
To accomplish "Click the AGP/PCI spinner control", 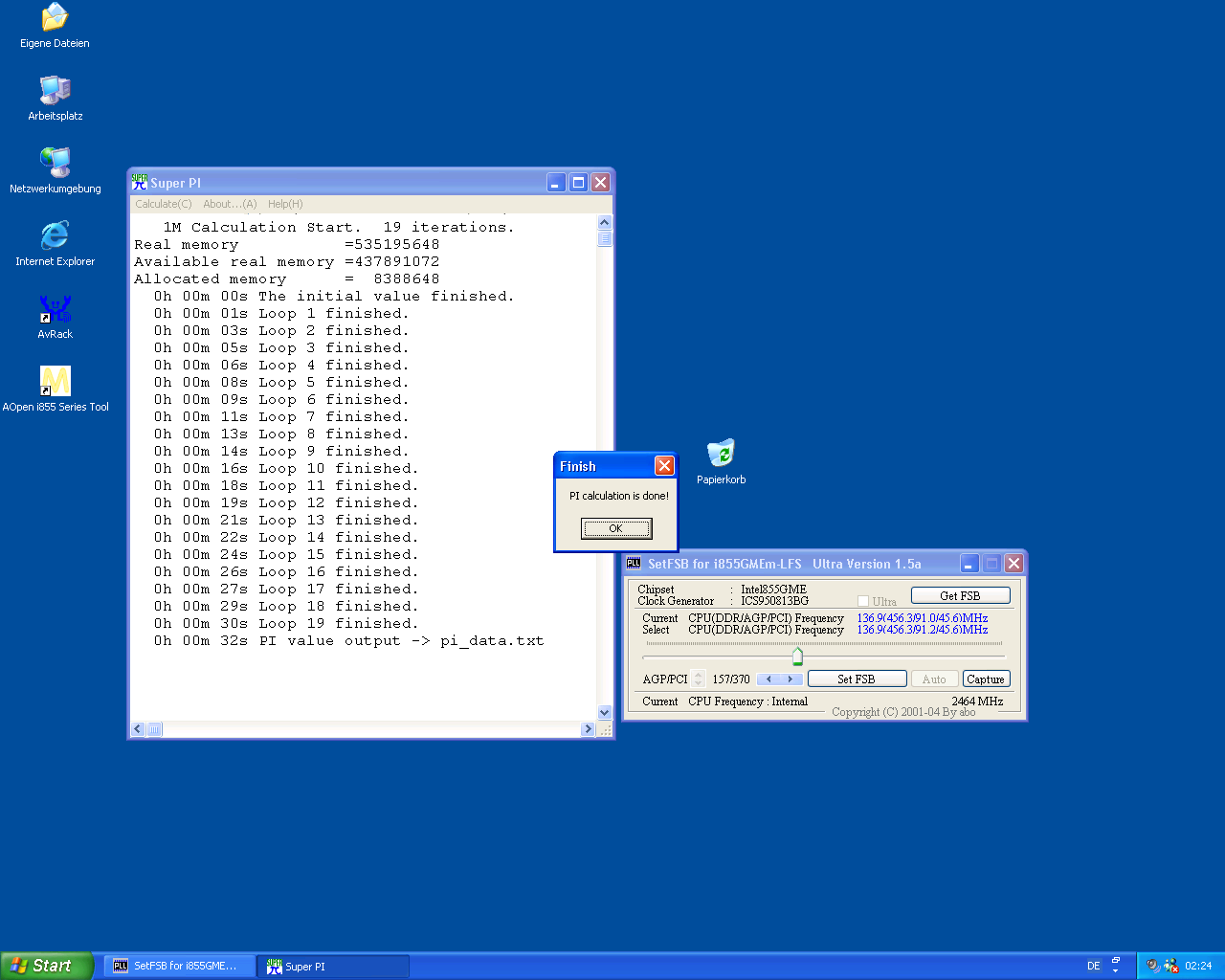I will 699,679.
